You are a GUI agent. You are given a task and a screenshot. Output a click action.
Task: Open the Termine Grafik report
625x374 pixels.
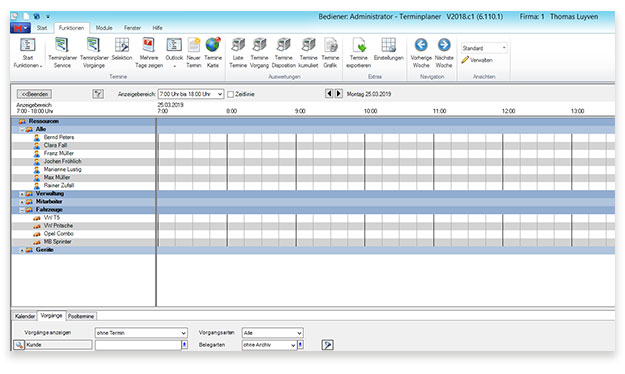330,53
